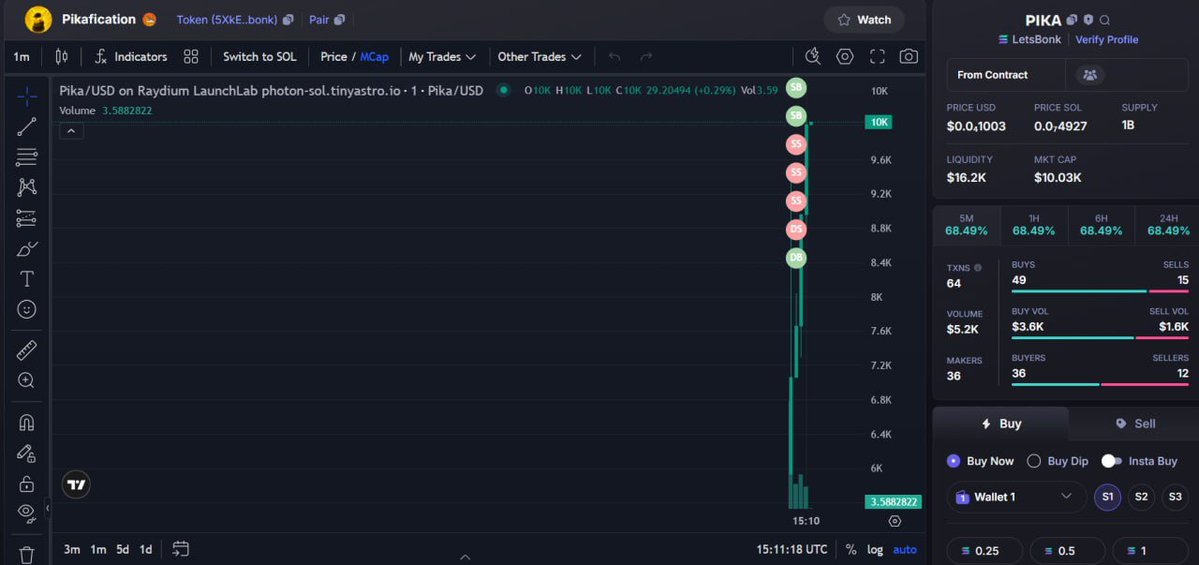Screen dimensions: 1199x565
Task: Expand the Other Trades dropdown
Action: tap(539, 57)
